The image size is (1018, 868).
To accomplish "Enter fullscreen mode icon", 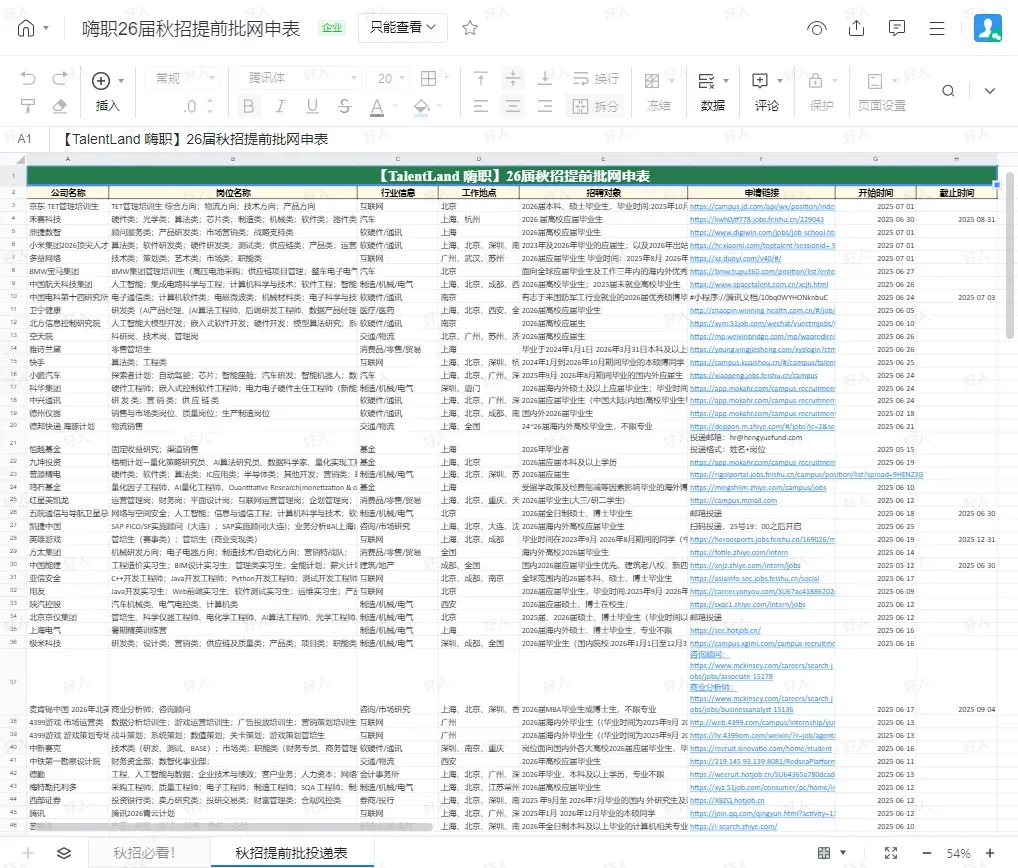I will click(x=891, y=853).
